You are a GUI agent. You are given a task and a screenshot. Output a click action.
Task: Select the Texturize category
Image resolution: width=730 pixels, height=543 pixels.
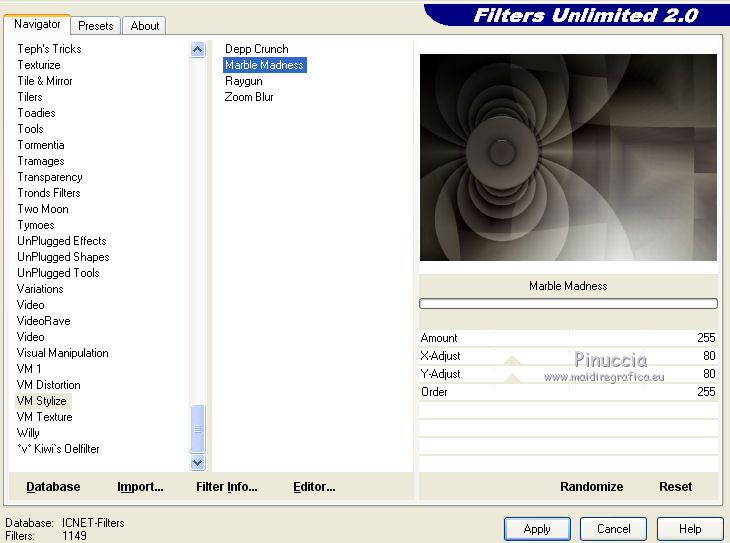point(39,65)
